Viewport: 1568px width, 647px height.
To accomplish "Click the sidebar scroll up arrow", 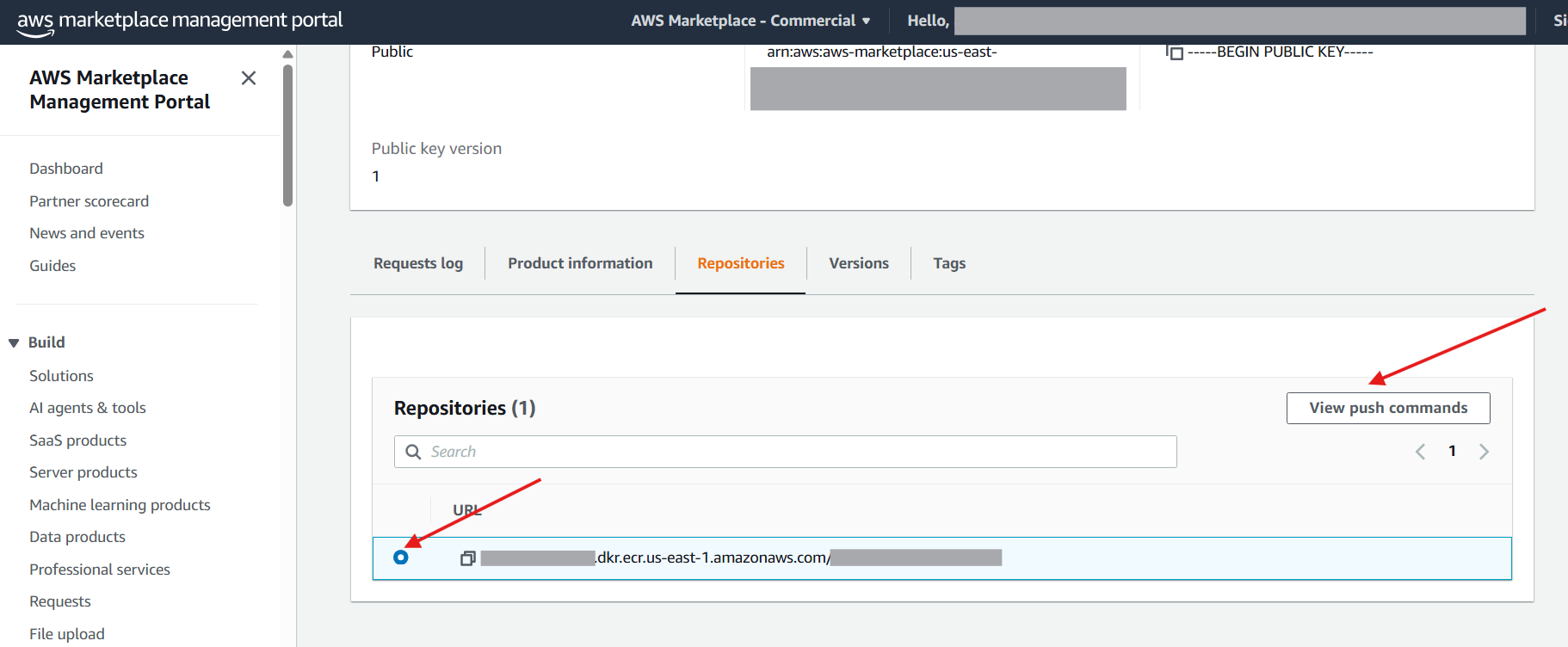I will [287, 54].
